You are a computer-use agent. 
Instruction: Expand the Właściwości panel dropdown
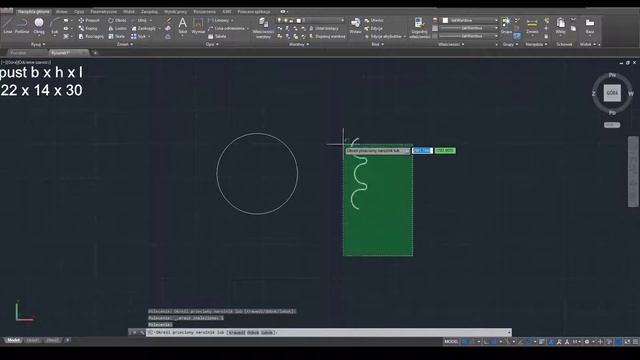451,44
